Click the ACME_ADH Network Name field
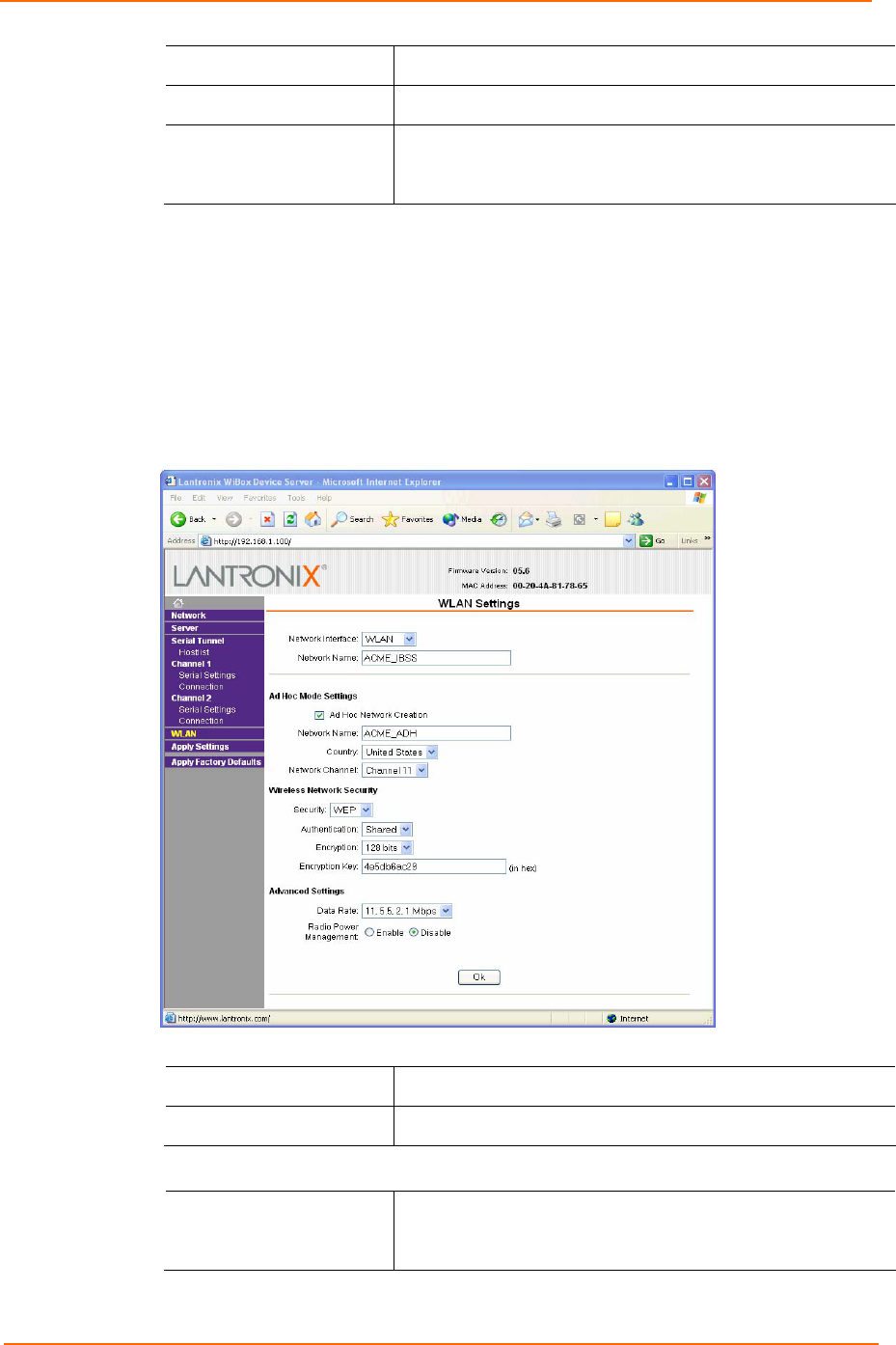 point(436,733)
